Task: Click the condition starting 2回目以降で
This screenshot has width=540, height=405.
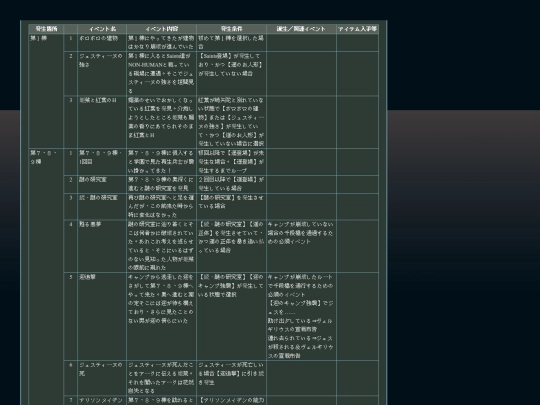Action: 231,184
